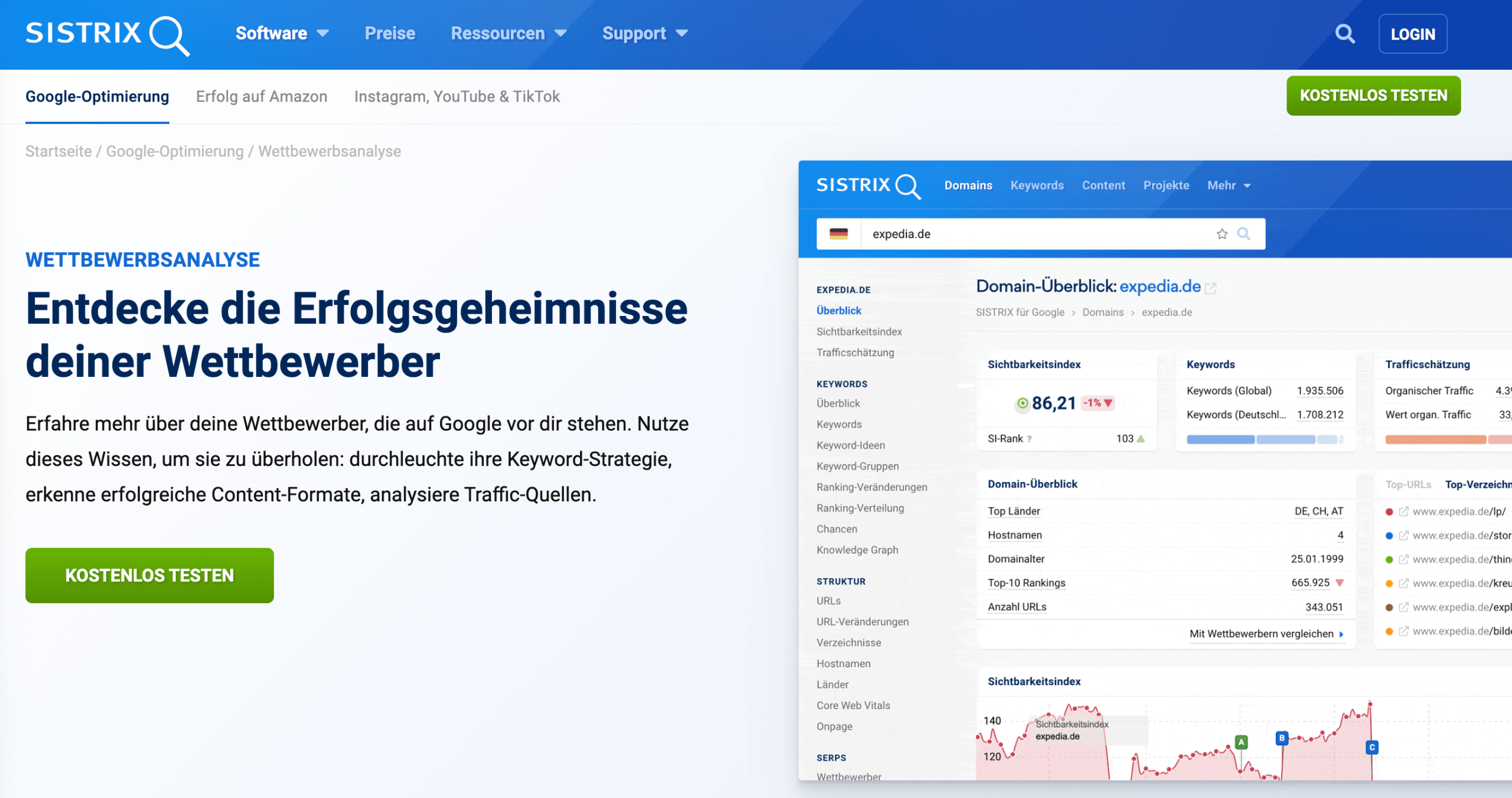Click the B marker on the Sichtbarkeitsindex chart
Image resolution: width=1512 pixels, height=798 pixels.
tap(1282, 738)
